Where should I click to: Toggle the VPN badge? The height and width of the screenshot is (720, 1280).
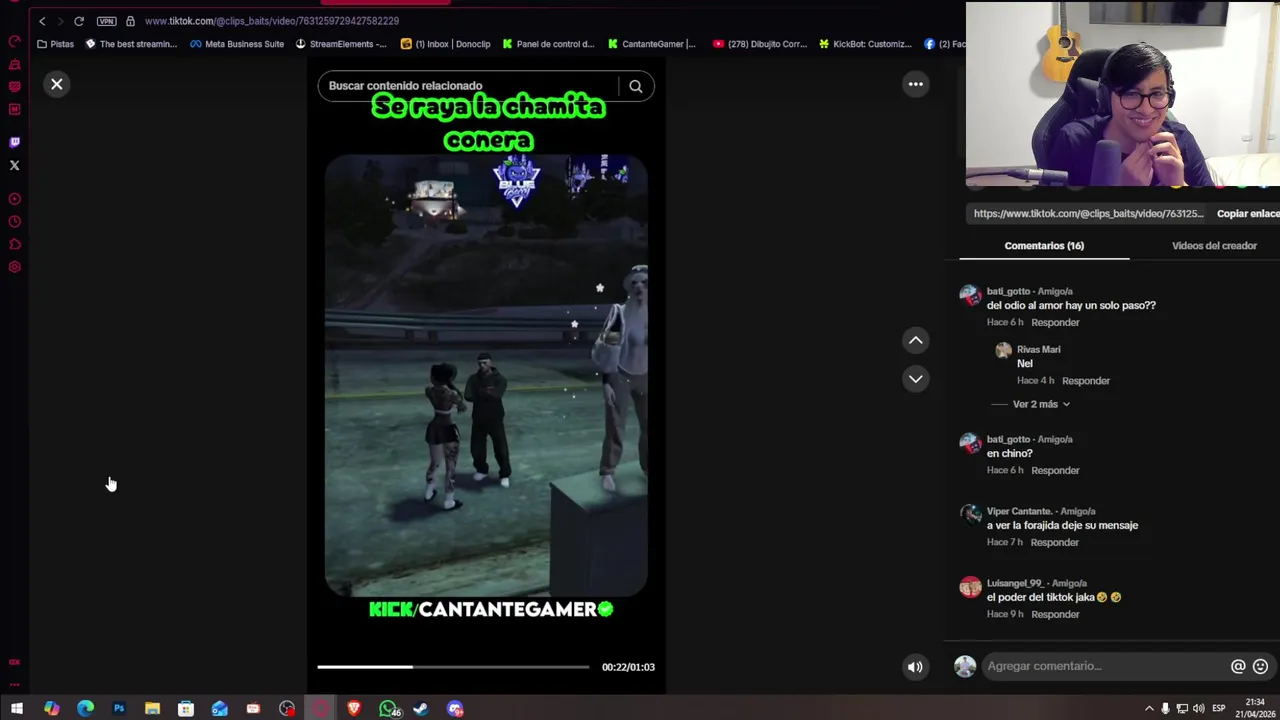pos(106,21)
